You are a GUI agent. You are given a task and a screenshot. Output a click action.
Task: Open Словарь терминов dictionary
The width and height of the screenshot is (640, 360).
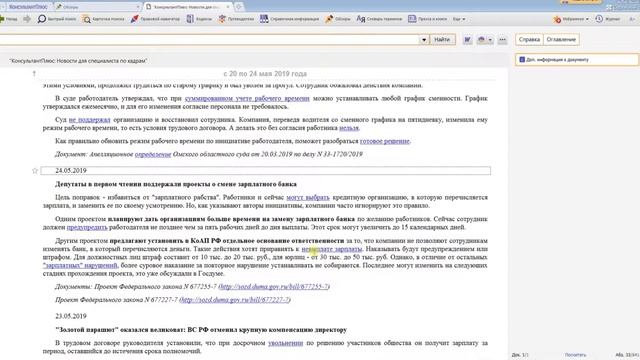(x=379, y=19)
